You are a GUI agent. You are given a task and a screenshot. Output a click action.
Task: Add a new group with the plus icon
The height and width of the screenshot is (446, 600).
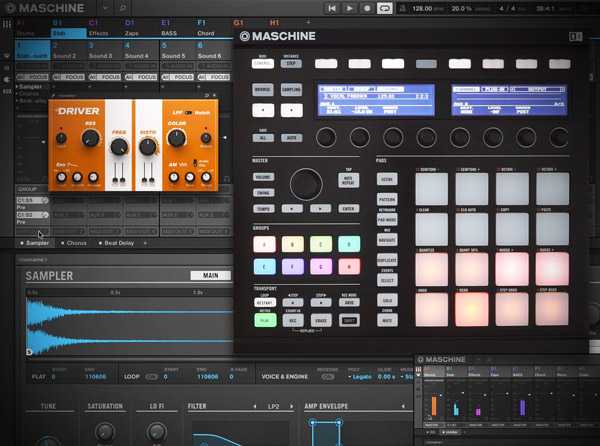pyautogui.click(x=308, y=22)
